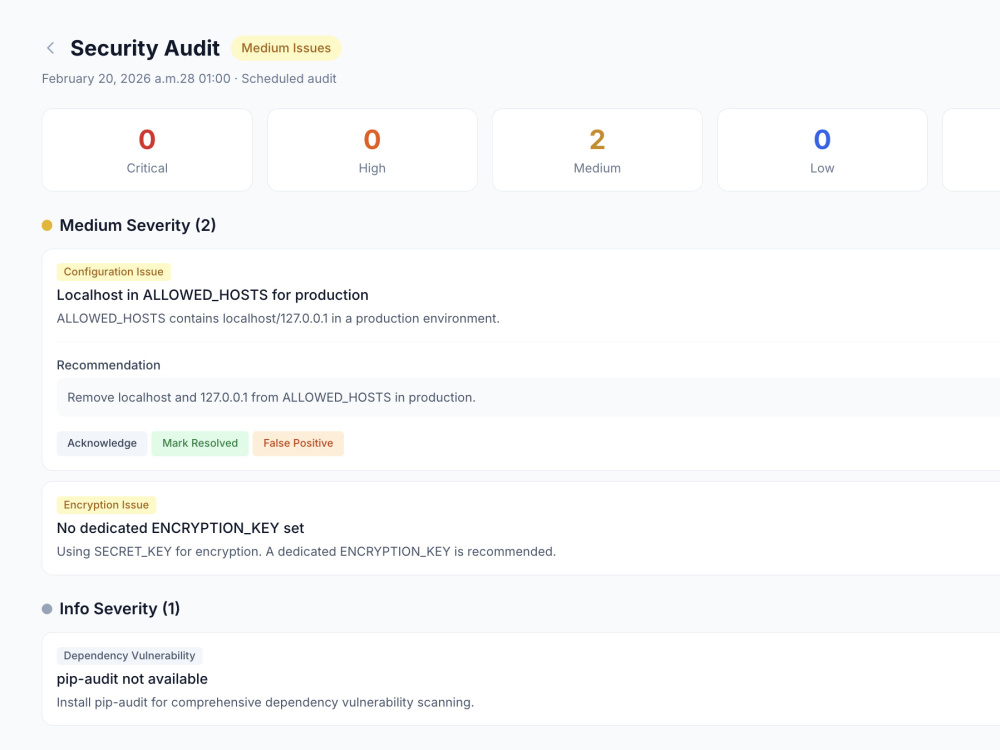The image size is (1000, 750).
Task: Open the Low count card
Action: (822, 150)
